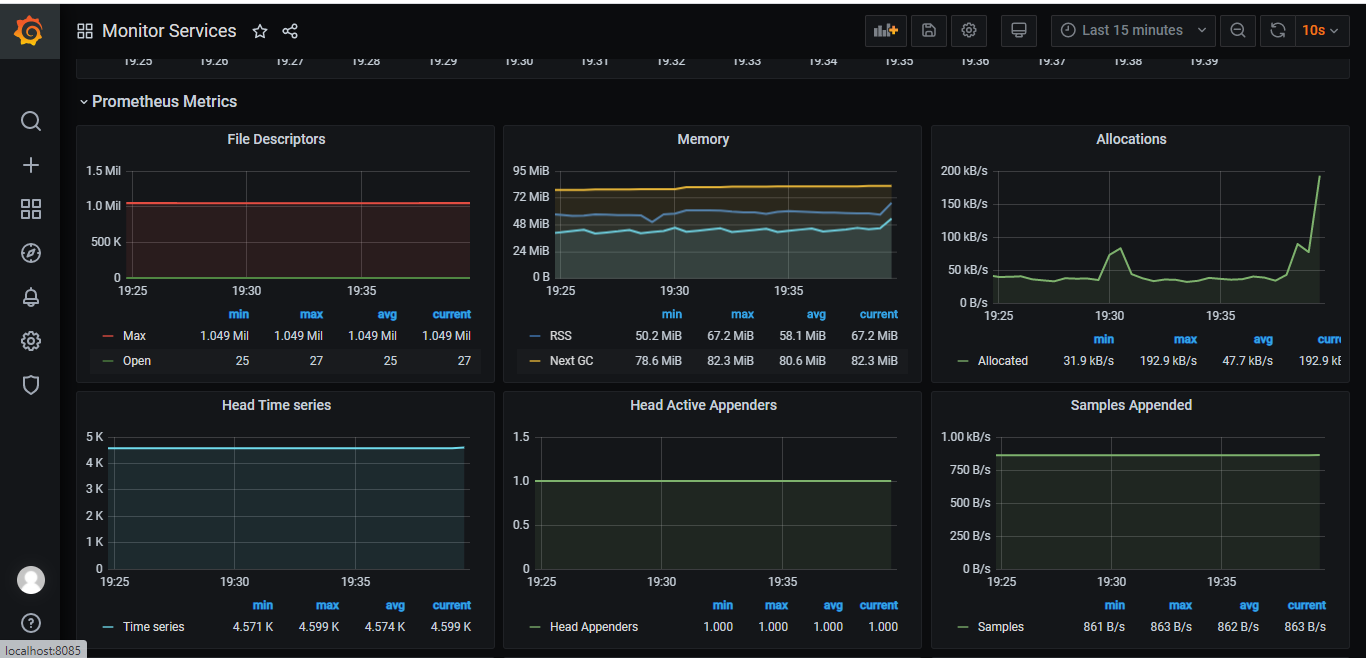Image resolution: width=1366 pixels, height=658 pixels.
Task: Collapse the Prometheus Metrics row
Action: point(158,102)
